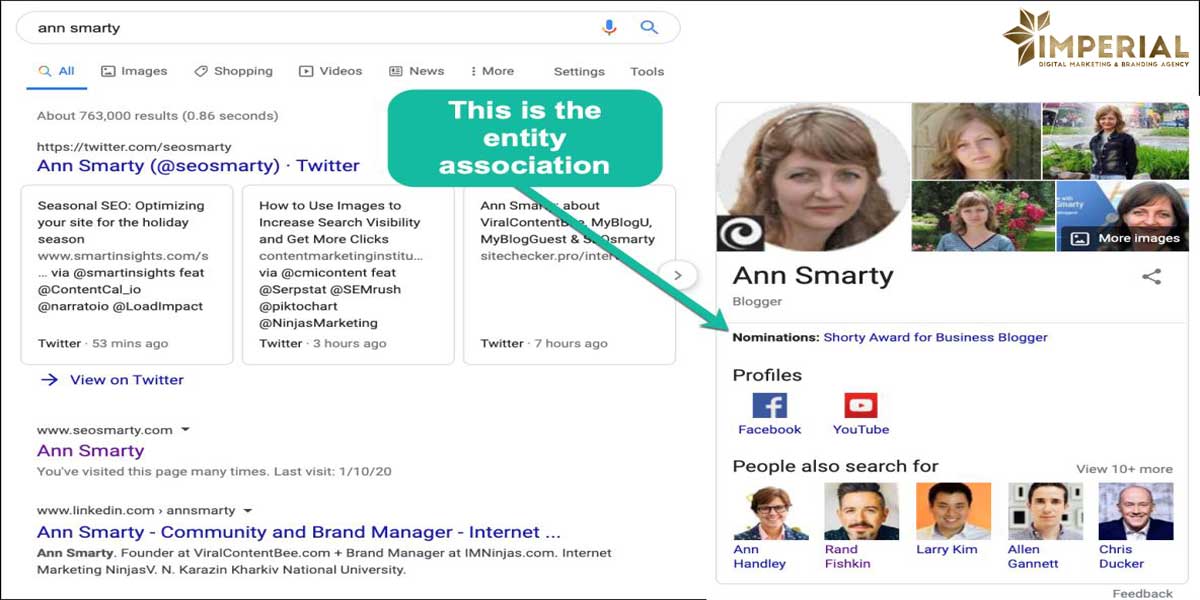Image resolution: width=1200 pixels, height=600 pixels.
Task: Select Rand Fishkin's thumbnail
Action: [861, 512]
